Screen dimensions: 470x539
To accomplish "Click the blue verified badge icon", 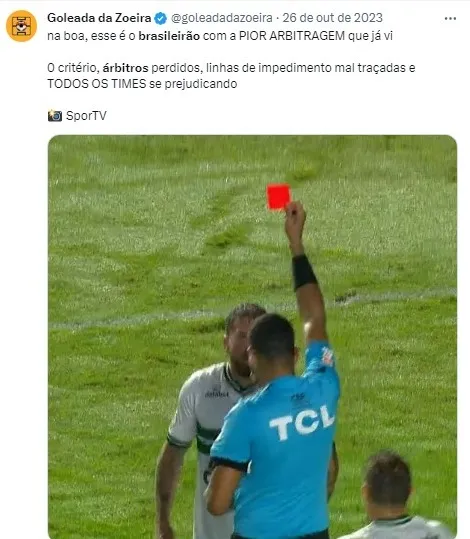I will click(161, 18).
